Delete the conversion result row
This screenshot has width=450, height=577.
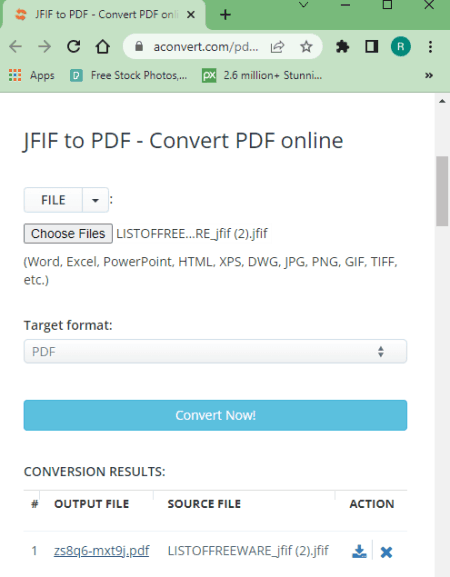point(386,552)
